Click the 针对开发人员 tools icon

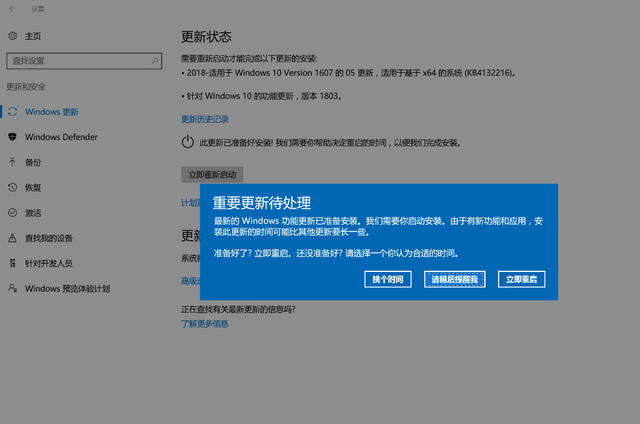coord(13,263)
